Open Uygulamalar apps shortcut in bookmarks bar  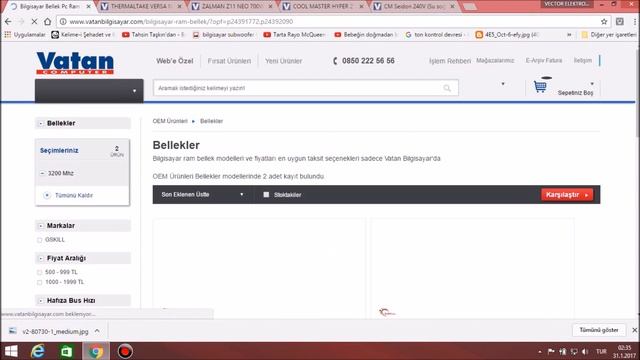(25, 35)
